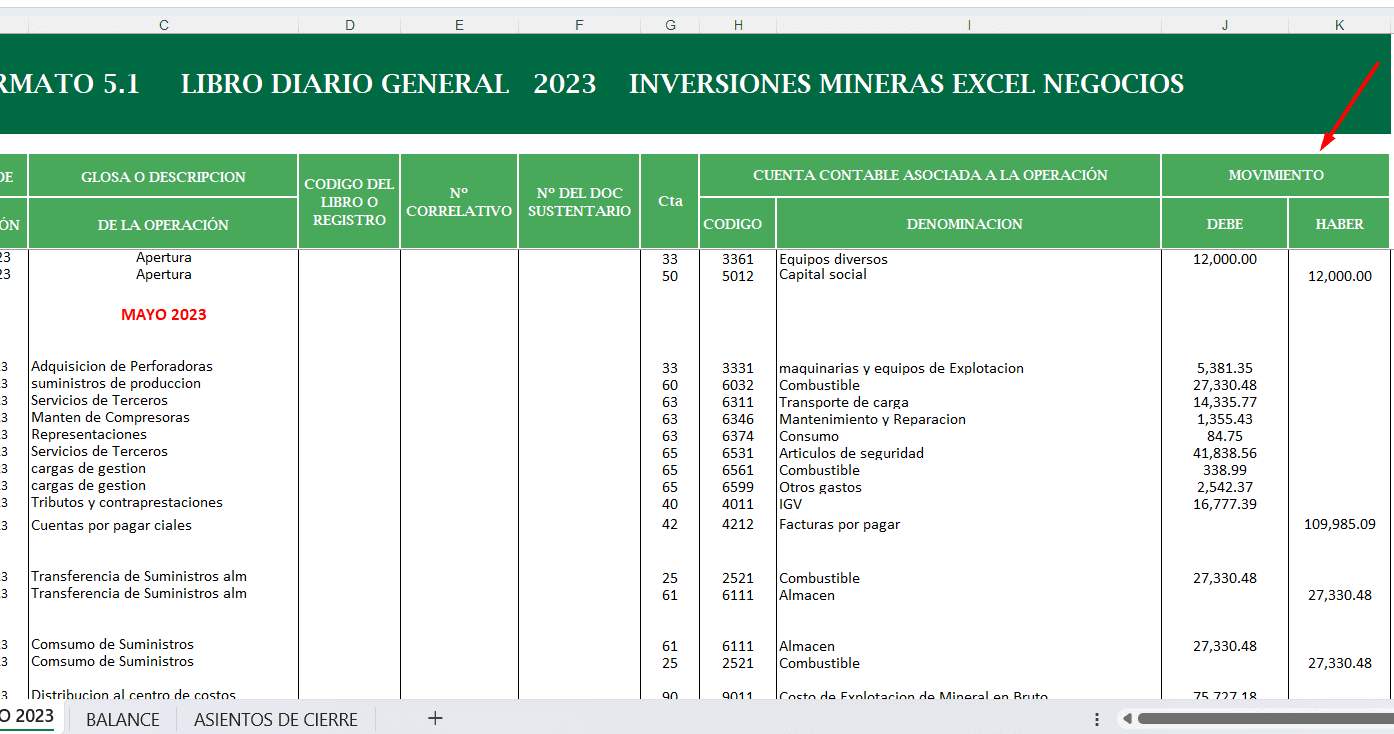The width and height of the screenshot is (1394, 734).
Task: Select the HABER header cell
Action: tap(1339, 224)
